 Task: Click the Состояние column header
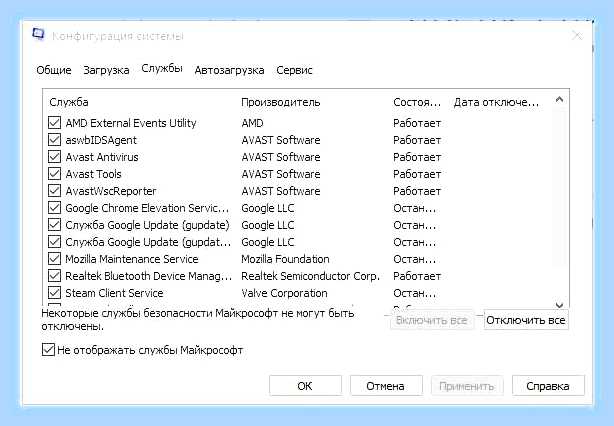(417, 102)
